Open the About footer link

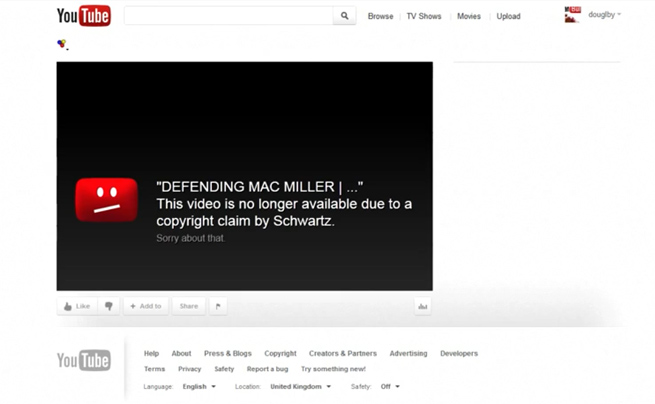(x=181, y=353)
